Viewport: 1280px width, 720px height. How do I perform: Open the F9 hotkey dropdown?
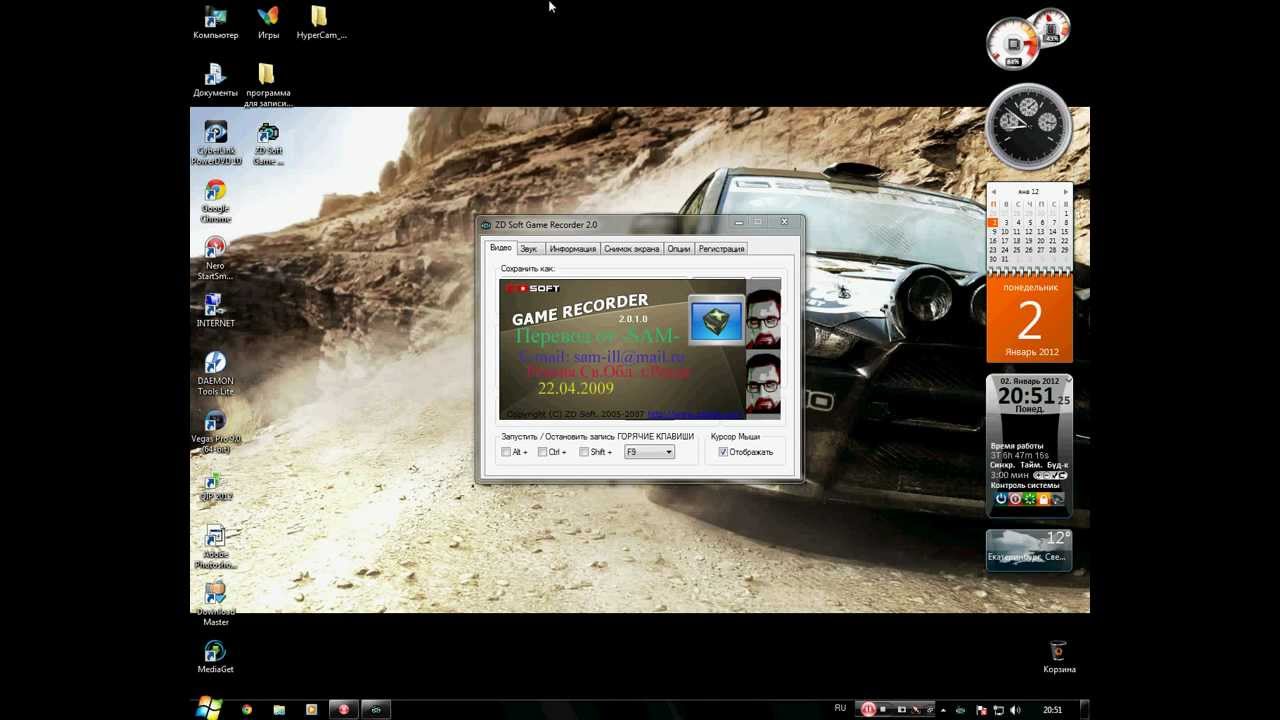click(x=649, y=452)
